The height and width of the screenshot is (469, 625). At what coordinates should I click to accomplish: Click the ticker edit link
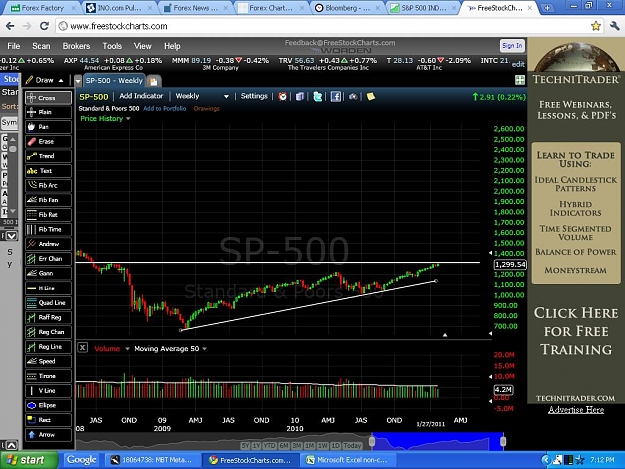[518, 64]
